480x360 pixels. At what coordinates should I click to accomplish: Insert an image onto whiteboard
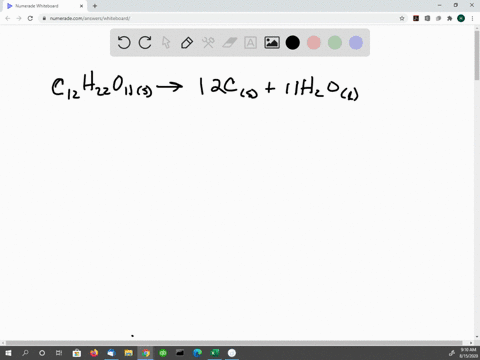pos(272,43)
